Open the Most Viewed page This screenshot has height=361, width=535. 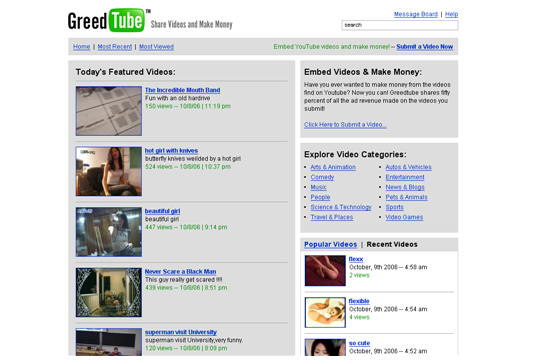pos(156,47)
